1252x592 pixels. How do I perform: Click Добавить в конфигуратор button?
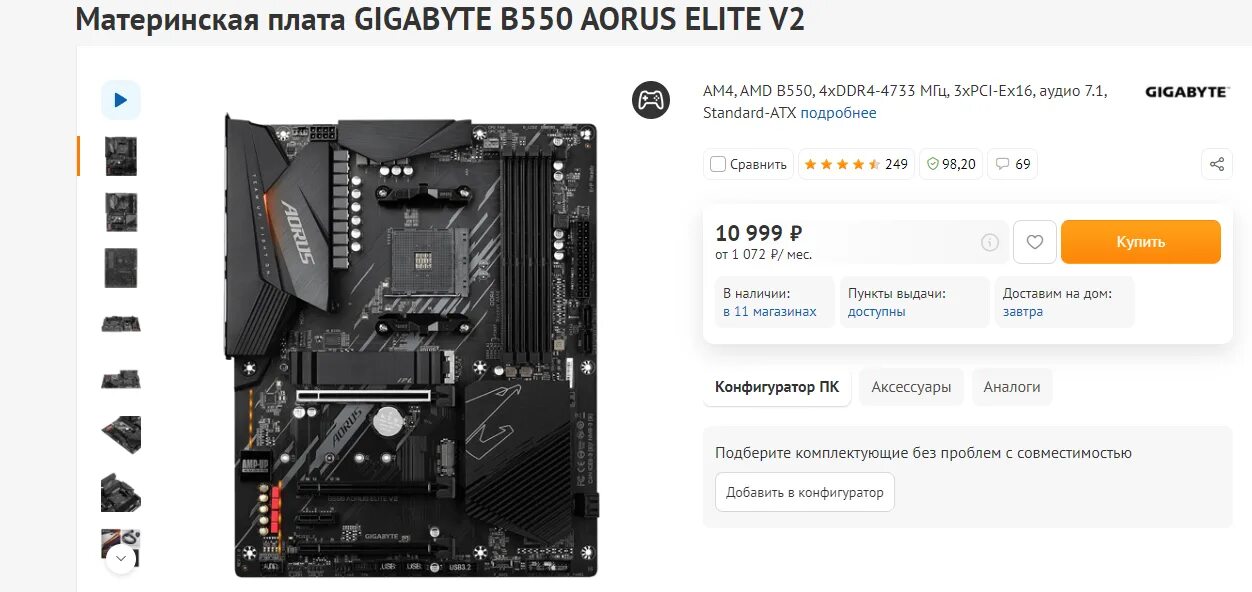805,492
